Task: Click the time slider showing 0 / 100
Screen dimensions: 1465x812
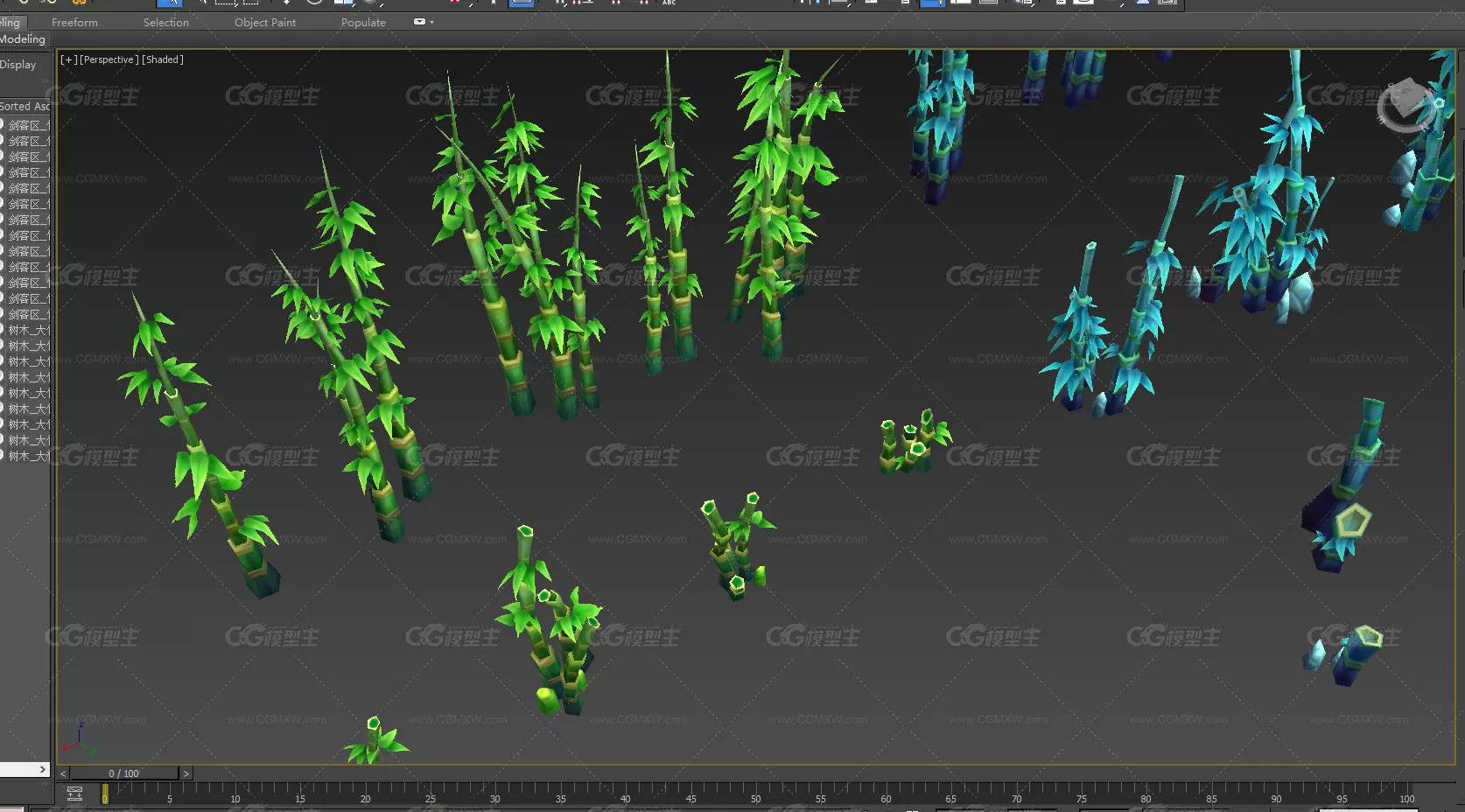Action: click(x=123, y=773)
